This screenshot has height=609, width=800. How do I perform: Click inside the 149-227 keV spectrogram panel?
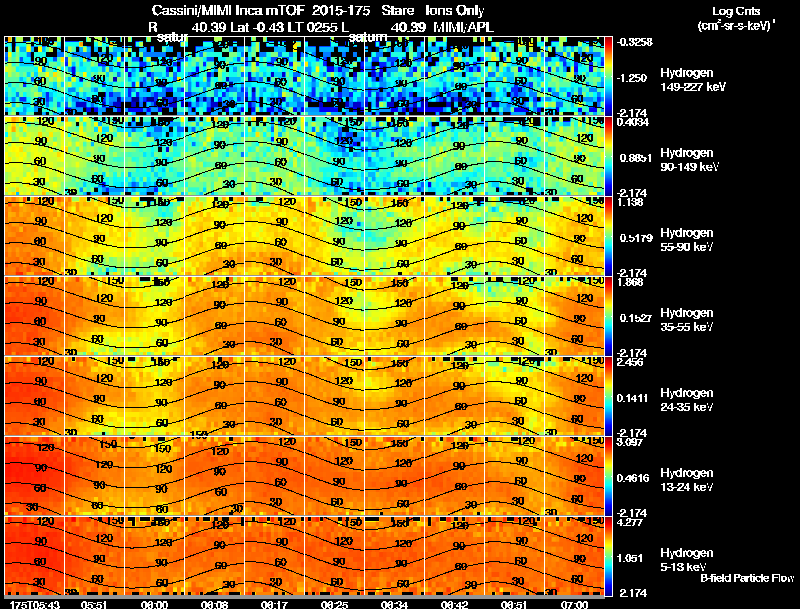(305, 76)
